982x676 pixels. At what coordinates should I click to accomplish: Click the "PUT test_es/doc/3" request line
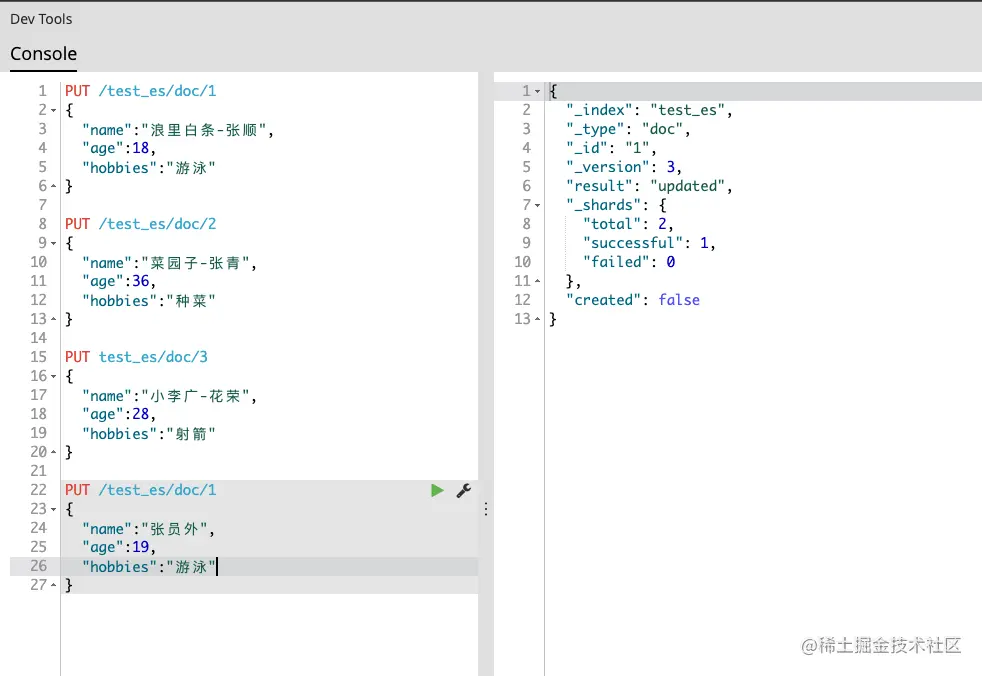136,357
